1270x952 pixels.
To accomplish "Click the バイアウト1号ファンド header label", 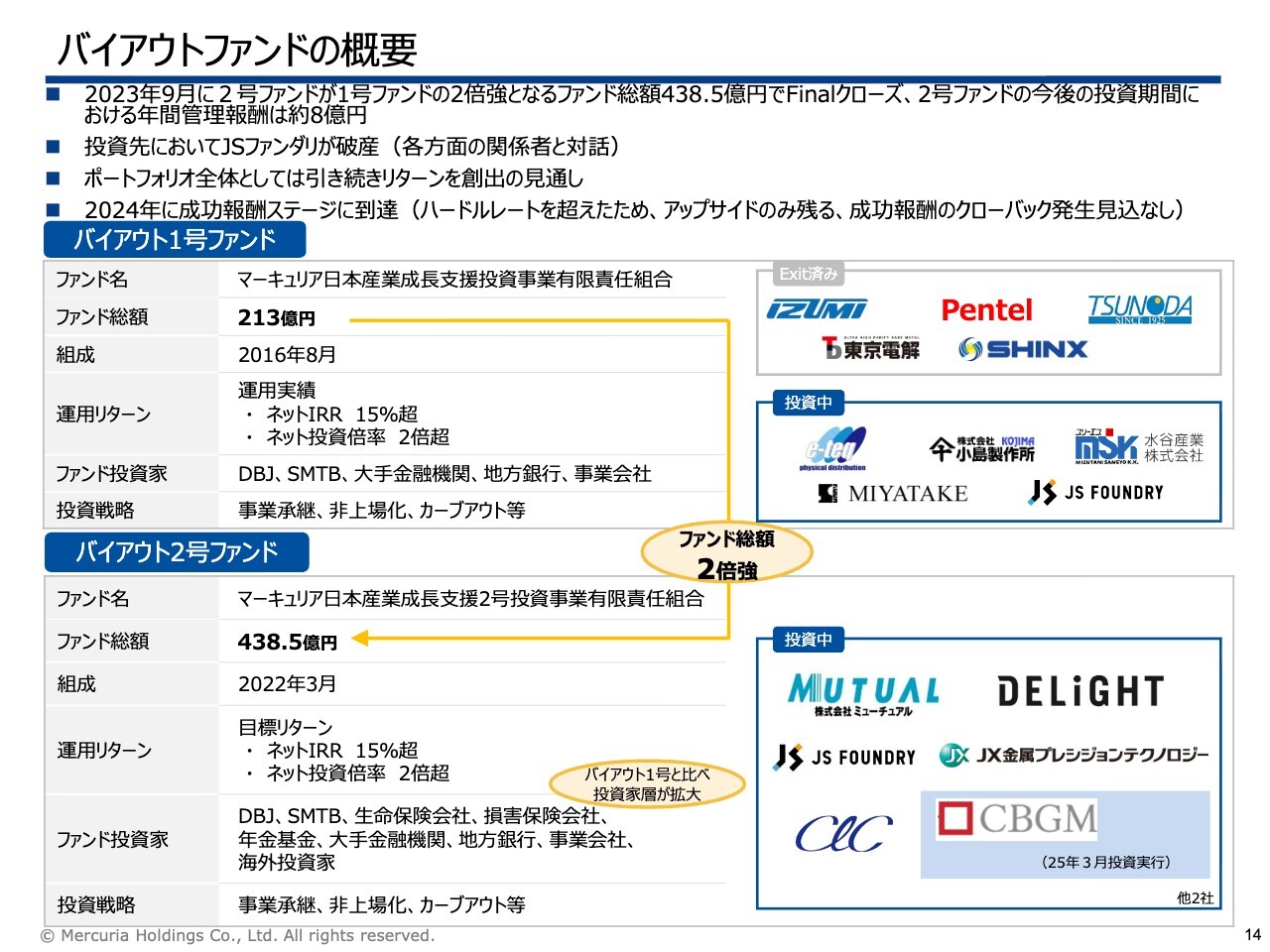I will coord(175,240).
